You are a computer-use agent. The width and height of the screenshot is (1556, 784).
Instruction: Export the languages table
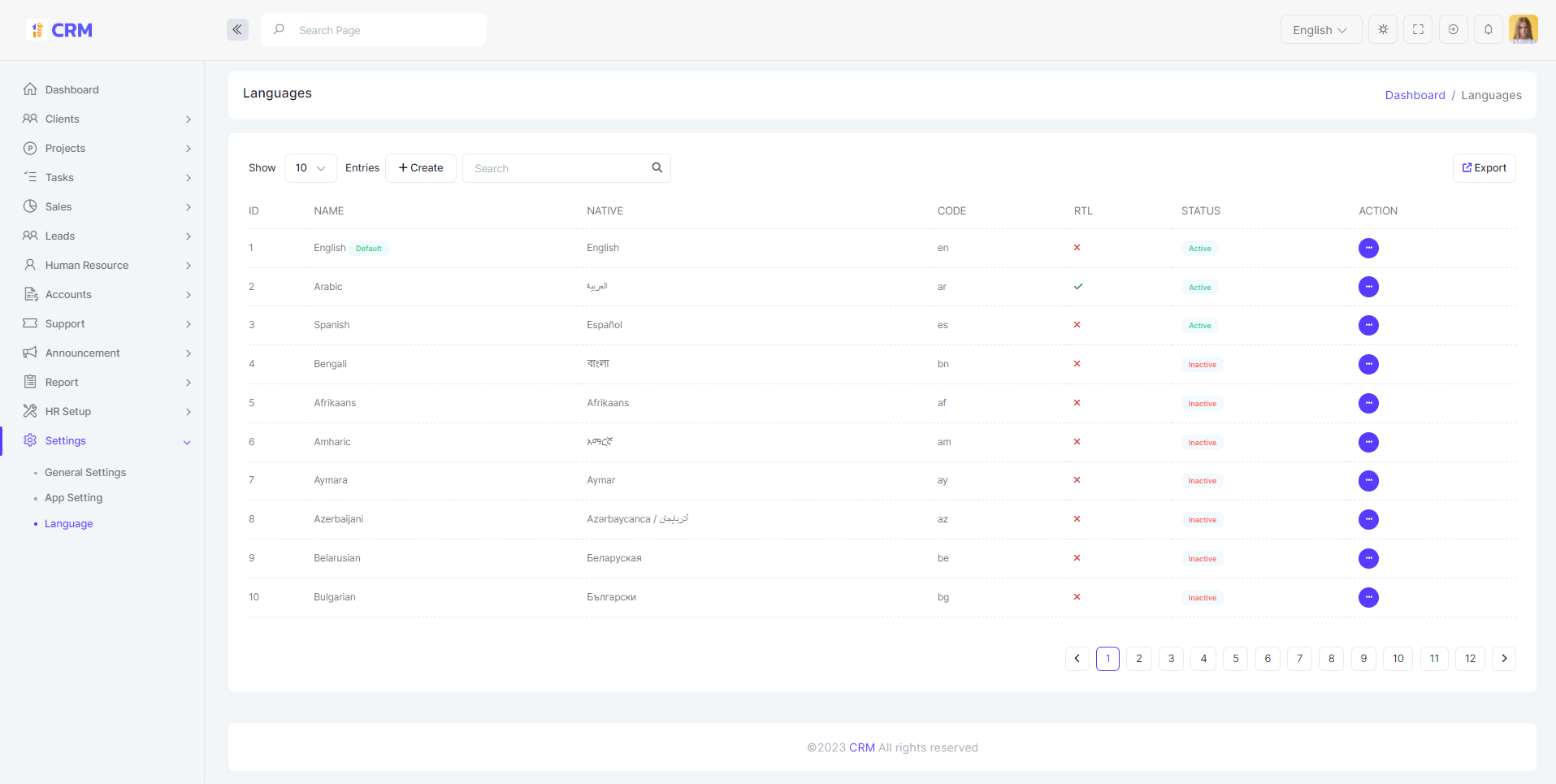(1484, 168)
